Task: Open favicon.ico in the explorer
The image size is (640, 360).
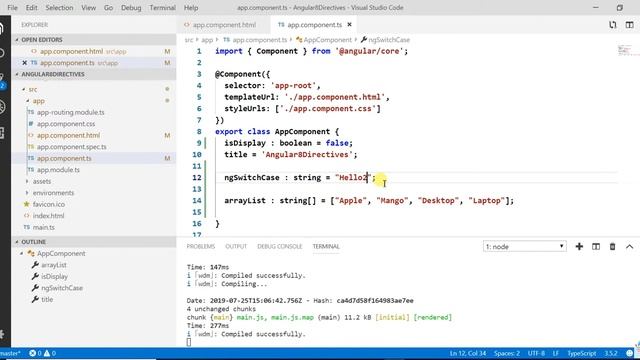Action: (x=49, y=204)
